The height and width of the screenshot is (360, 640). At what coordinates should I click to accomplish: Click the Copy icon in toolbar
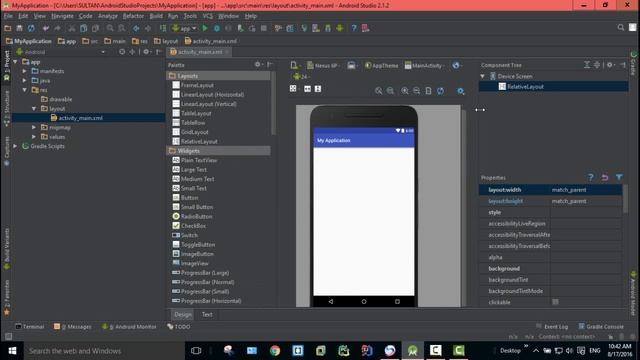[83, 28]
